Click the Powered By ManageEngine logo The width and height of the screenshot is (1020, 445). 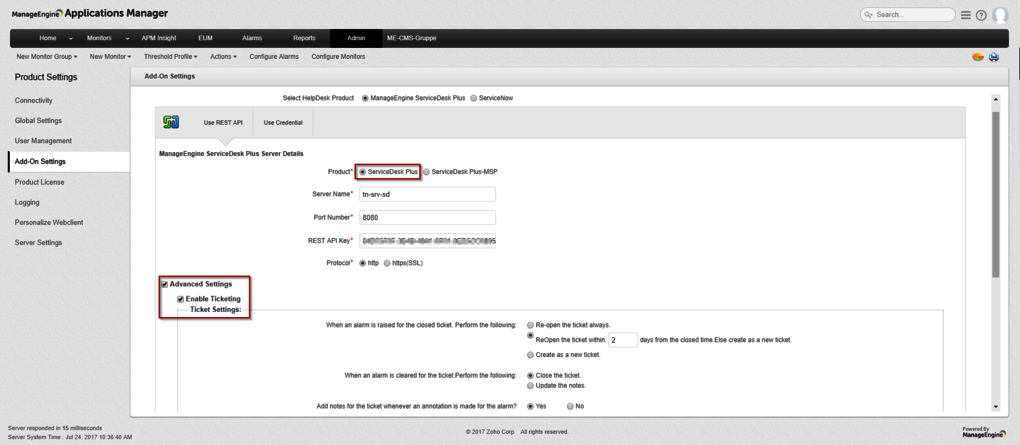pyautogui.click(x=986, y=432)
